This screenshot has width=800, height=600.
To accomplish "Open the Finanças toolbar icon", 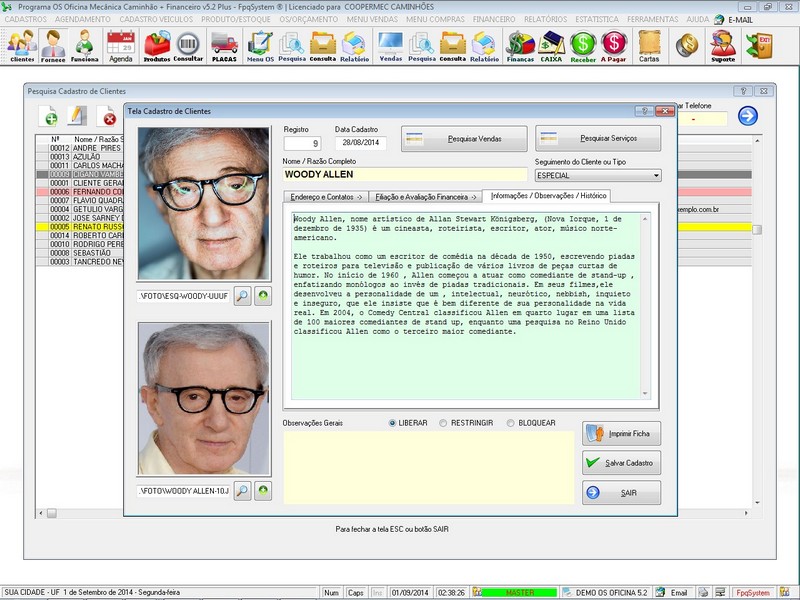I will [520, 46].
